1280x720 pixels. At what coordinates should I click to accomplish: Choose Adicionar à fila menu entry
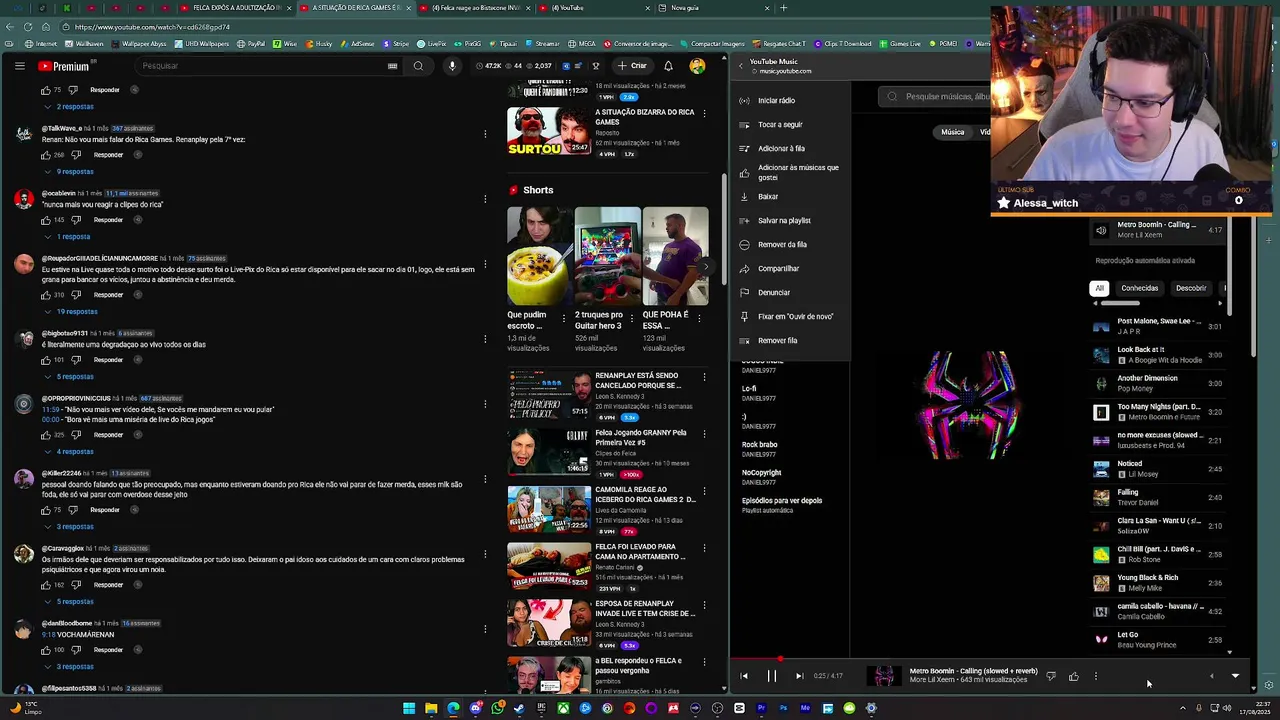point(789,149)
